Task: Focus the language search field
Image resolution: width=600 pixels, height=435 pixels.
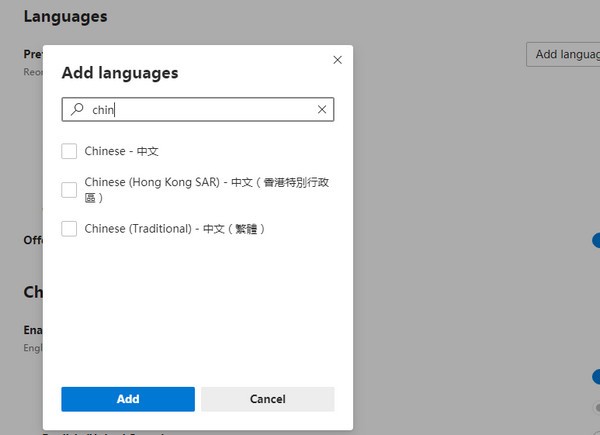Action: pos(200,110)
